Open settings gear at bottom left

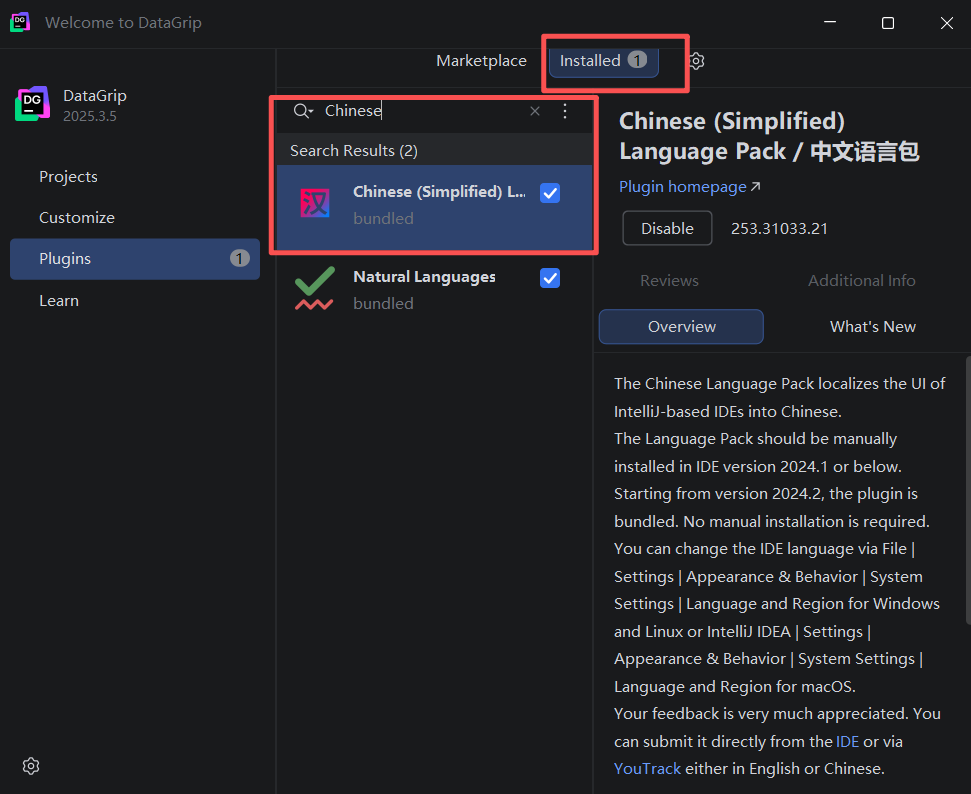(x=31, y=766)
